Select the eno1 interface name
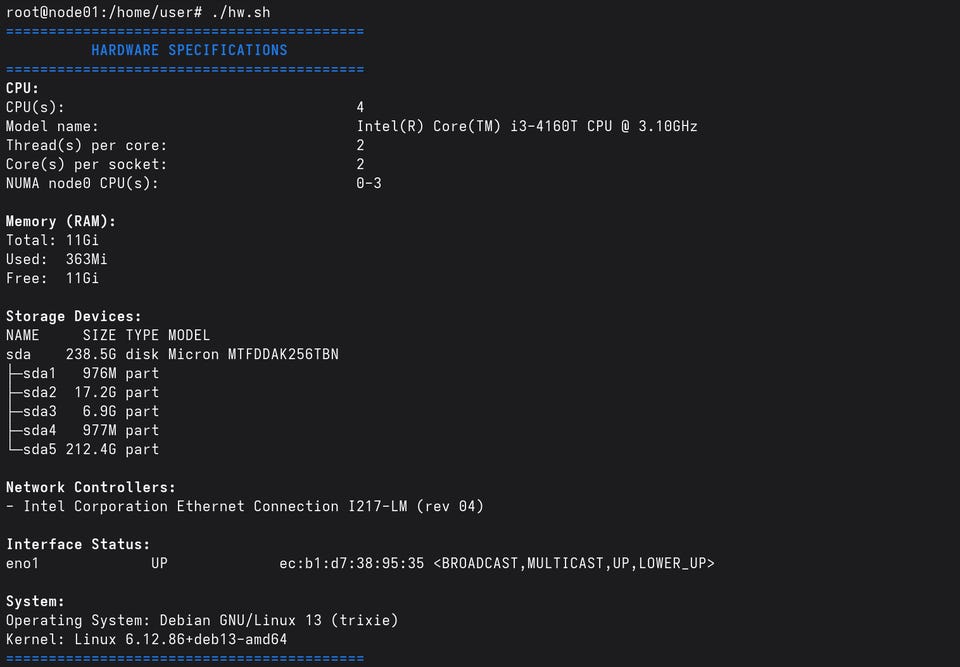960x667 pixels. 23,563
